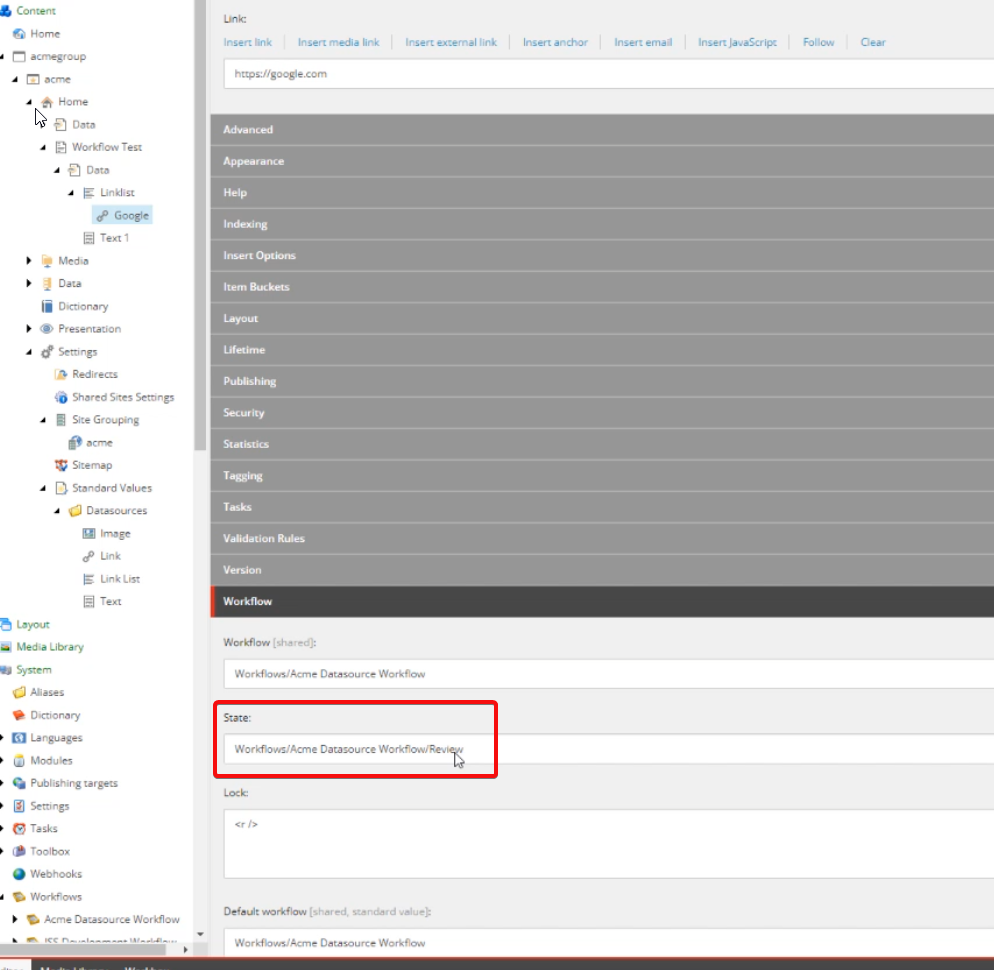Viewport: 994px width, 970px height.
Task: Collapse the Workflow Test tree node
Action: pos(43,147)
